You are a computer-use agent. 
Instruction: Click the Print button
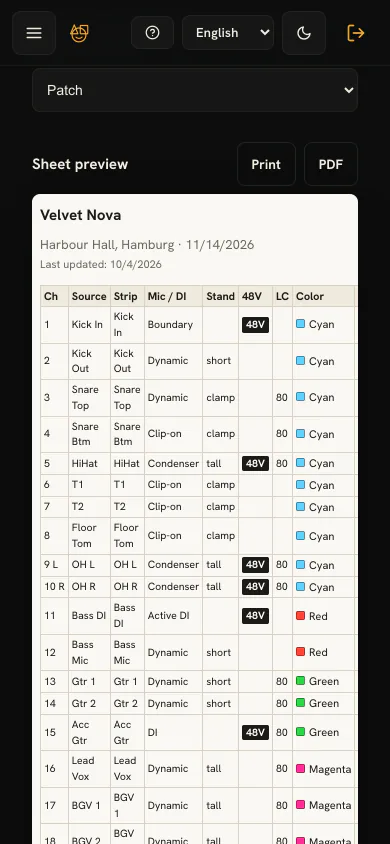pos(266,164)
